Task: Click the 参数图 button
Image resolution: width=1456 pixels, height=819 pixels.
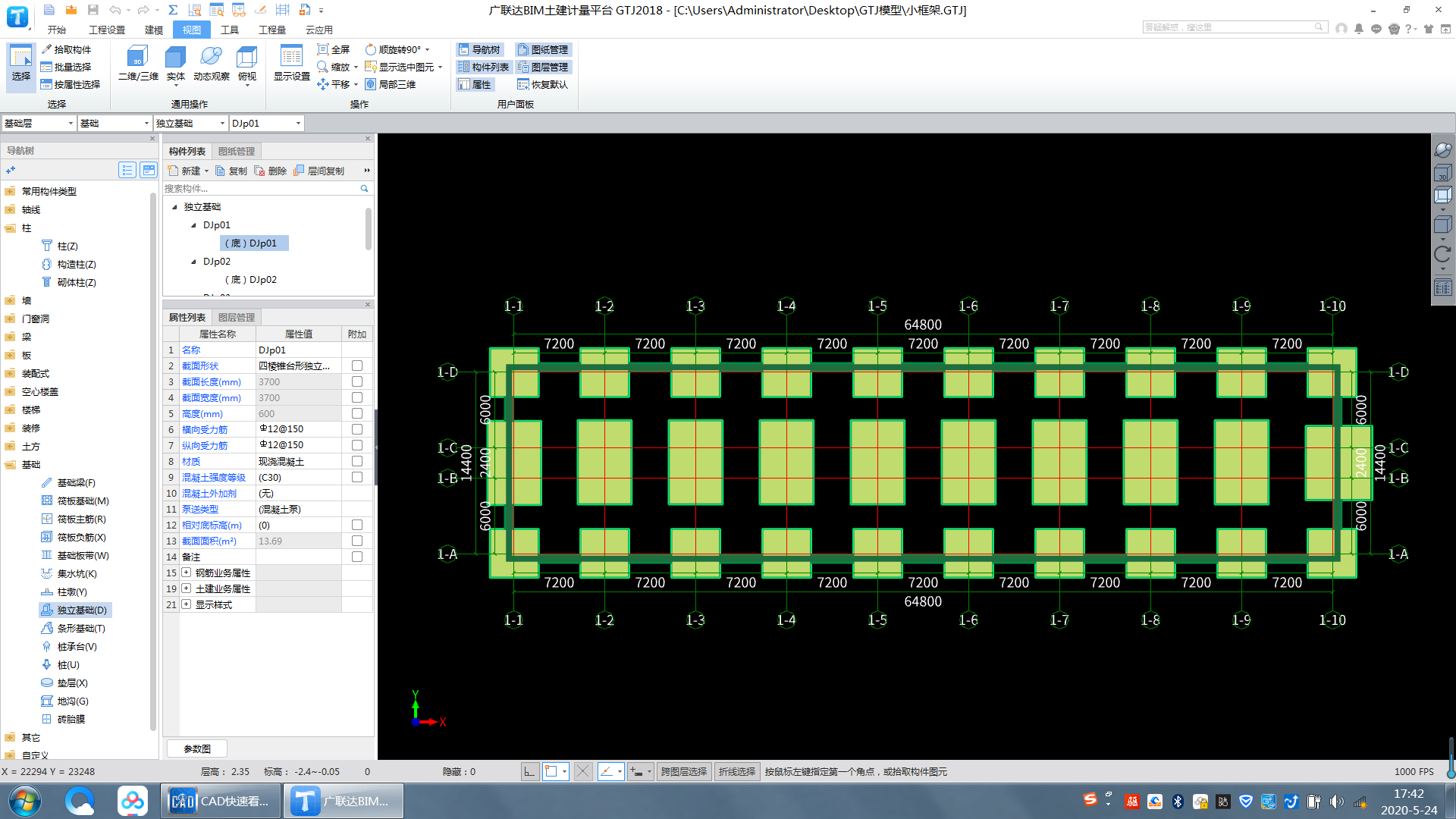Action: 197,748
